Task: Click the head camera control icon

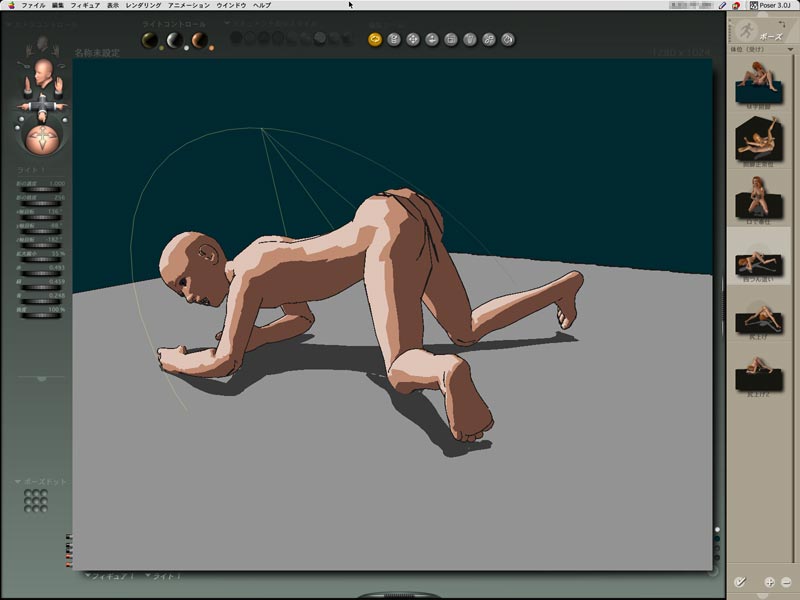Action: pyautogui.click(x=42, y=73)
